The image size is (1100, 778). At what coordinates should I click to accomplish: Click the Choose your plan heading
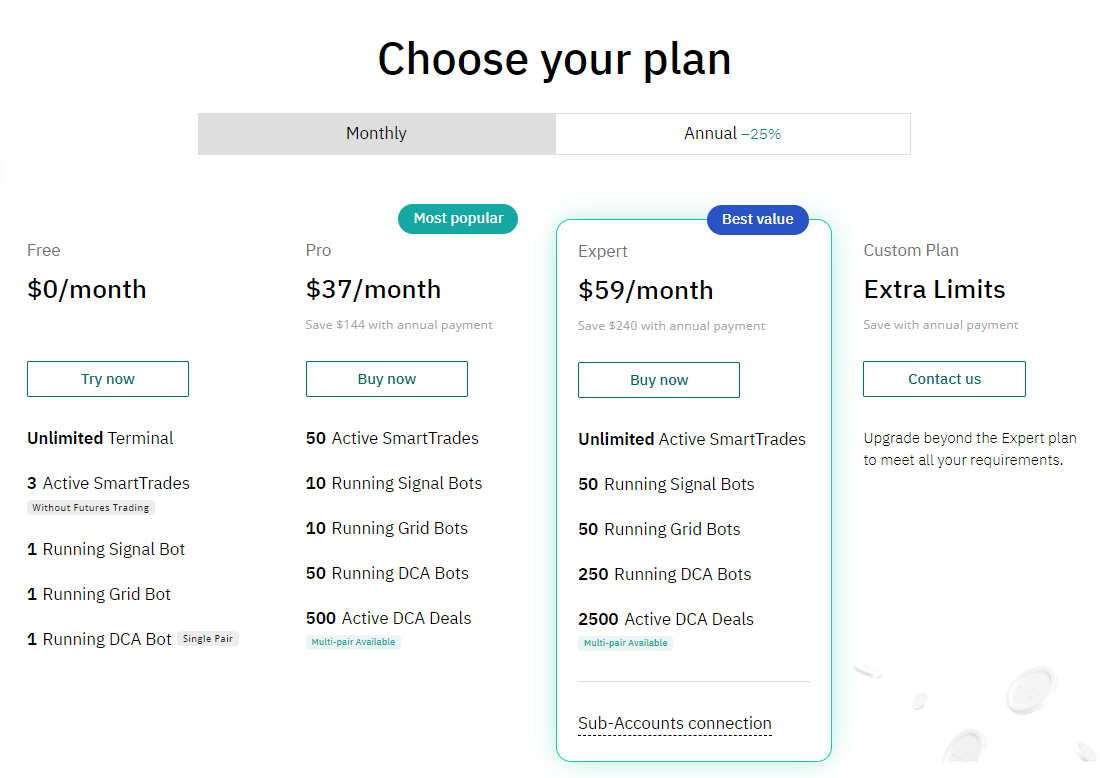point(554,60)
